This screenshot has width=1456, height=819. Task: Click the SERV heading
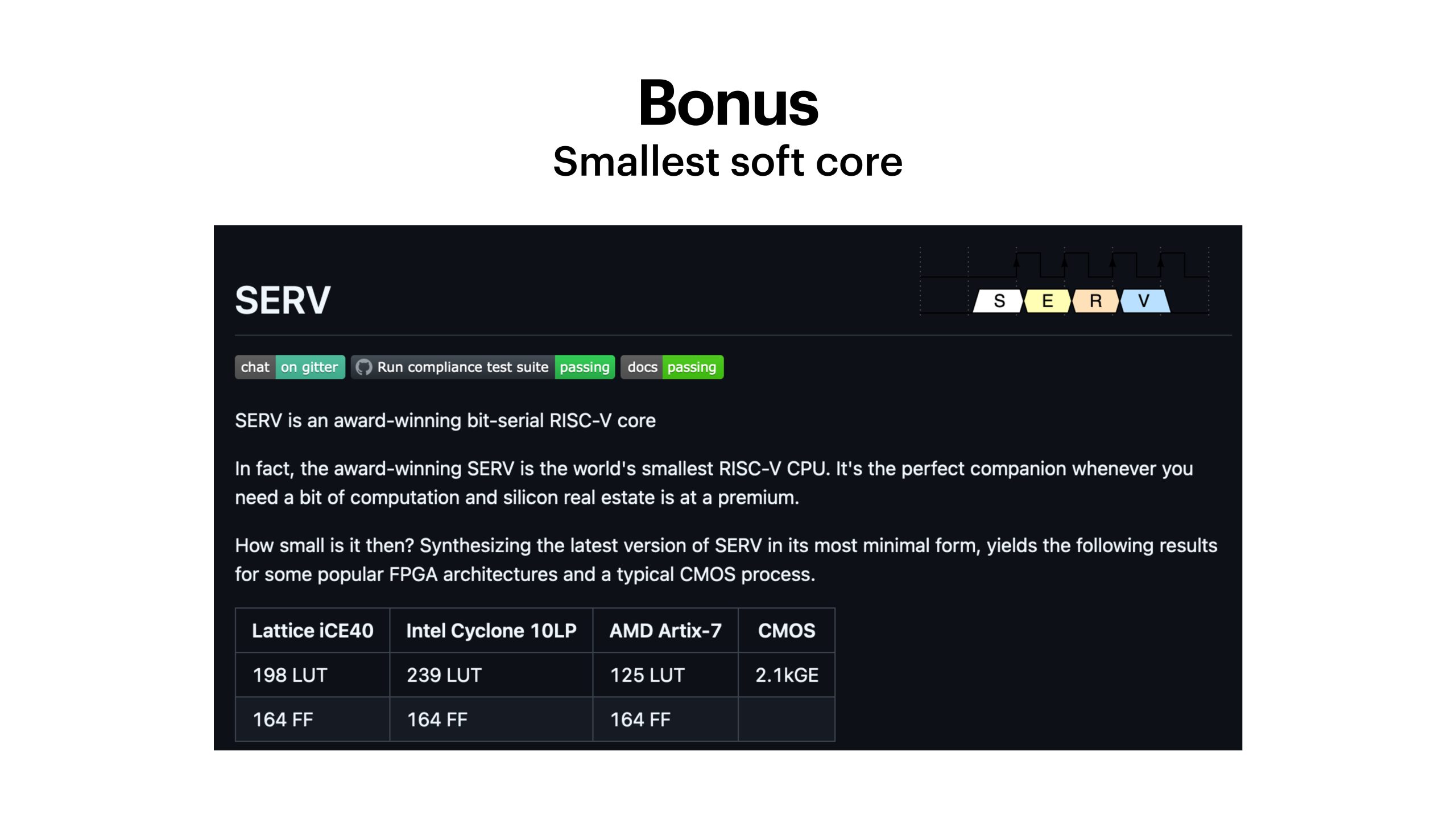[283, 300]
